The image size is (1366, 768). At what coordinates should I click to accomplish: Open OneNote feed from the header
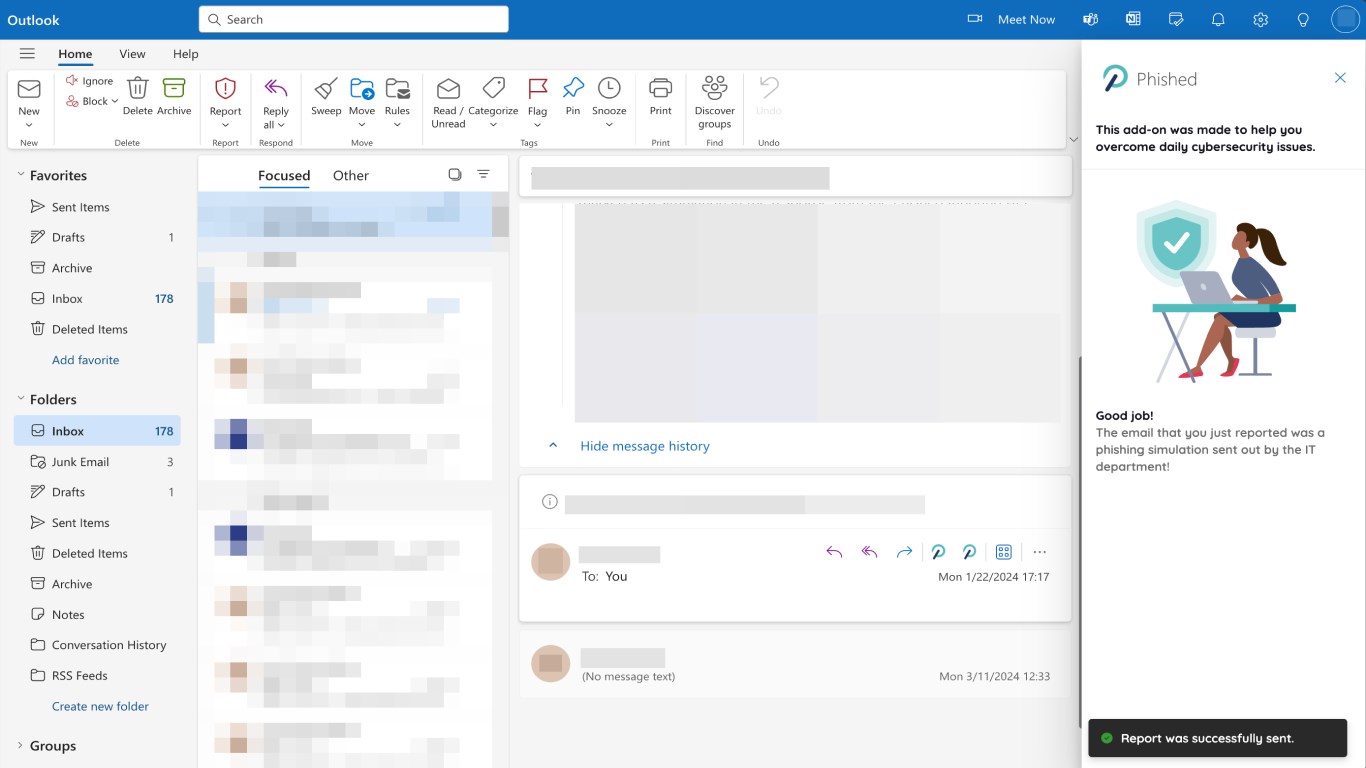point(1133,19)
